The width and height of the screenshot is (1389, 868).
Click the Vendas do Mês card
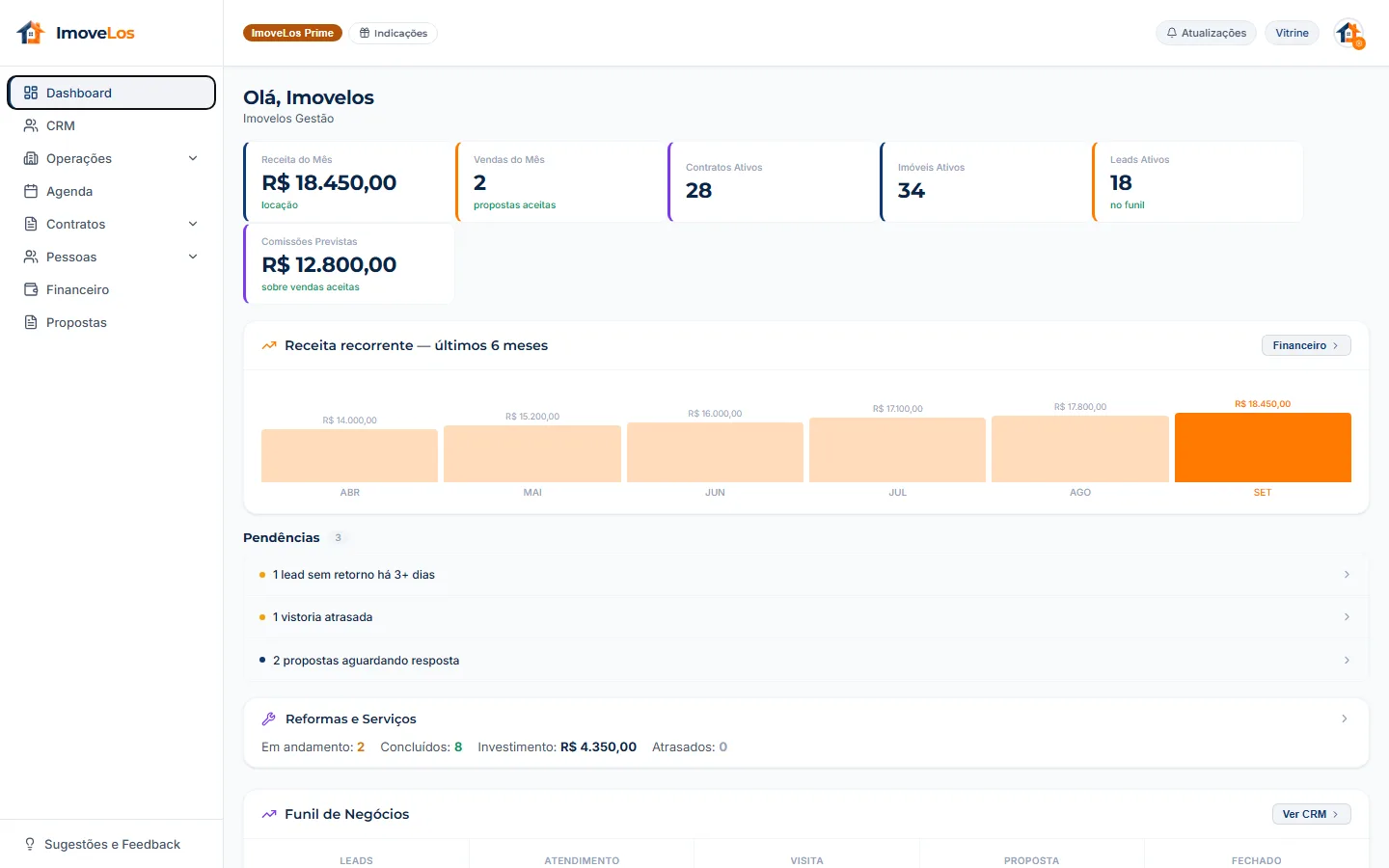(x=560, y=181)
